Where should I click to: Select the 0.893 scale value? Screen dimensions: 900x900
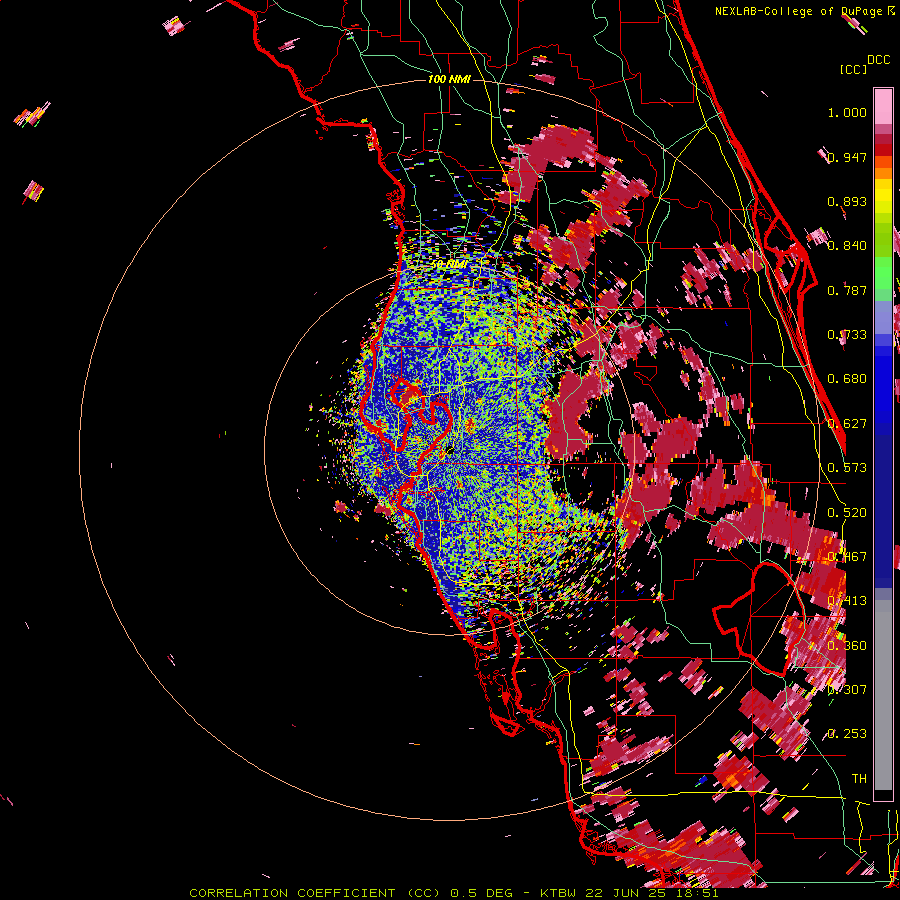(847, 201)
